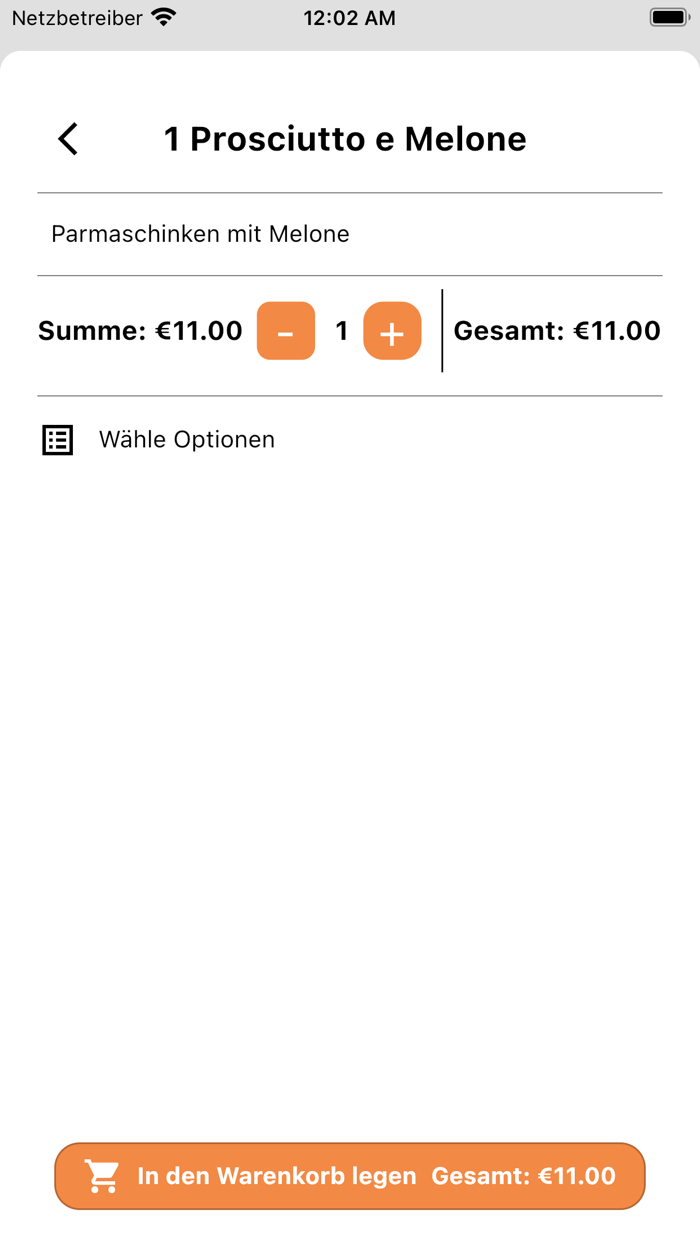Viewport: 700px width, 1244px height.
Task: Tap the grey backdrop above the sheet
Action: (x=350, y=43)
